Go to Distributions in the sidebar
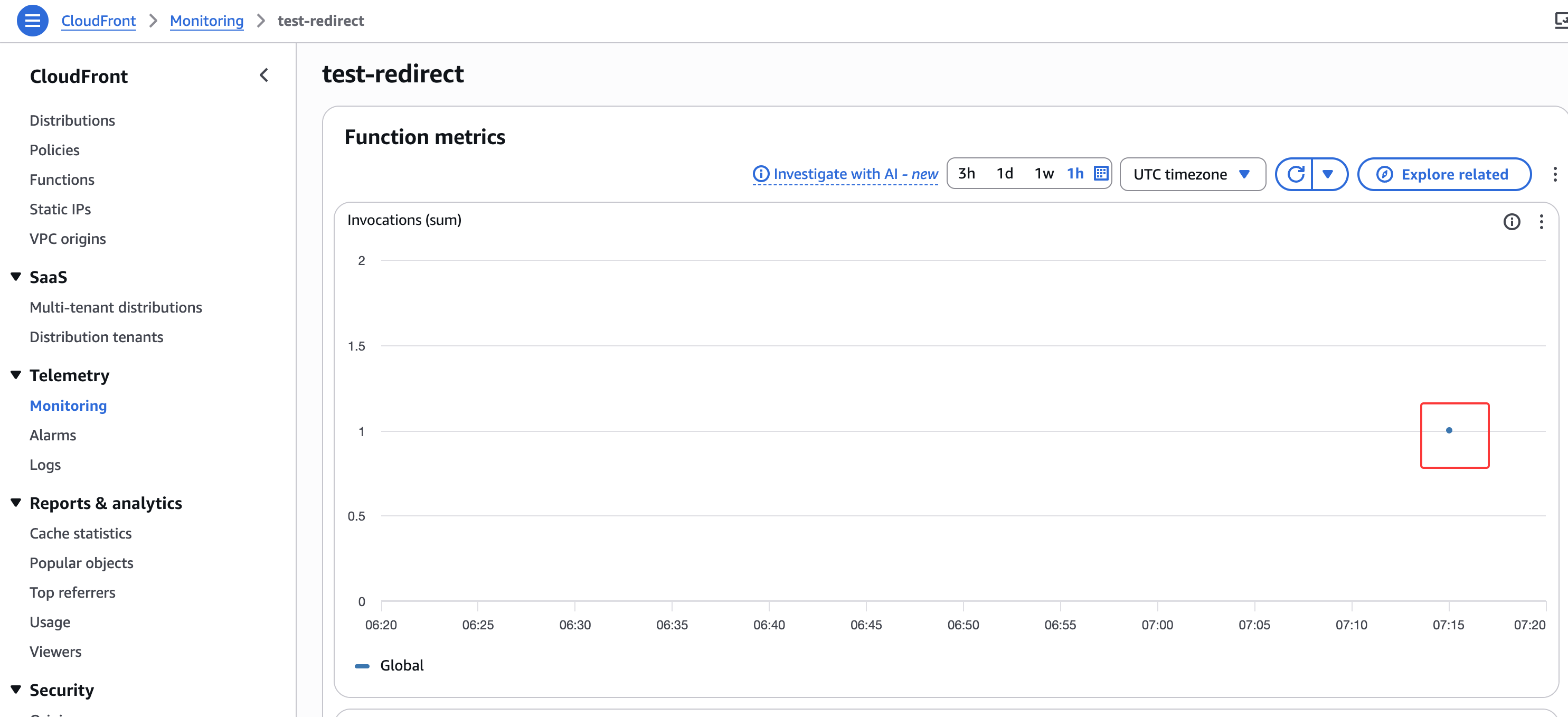 (72, 120)
